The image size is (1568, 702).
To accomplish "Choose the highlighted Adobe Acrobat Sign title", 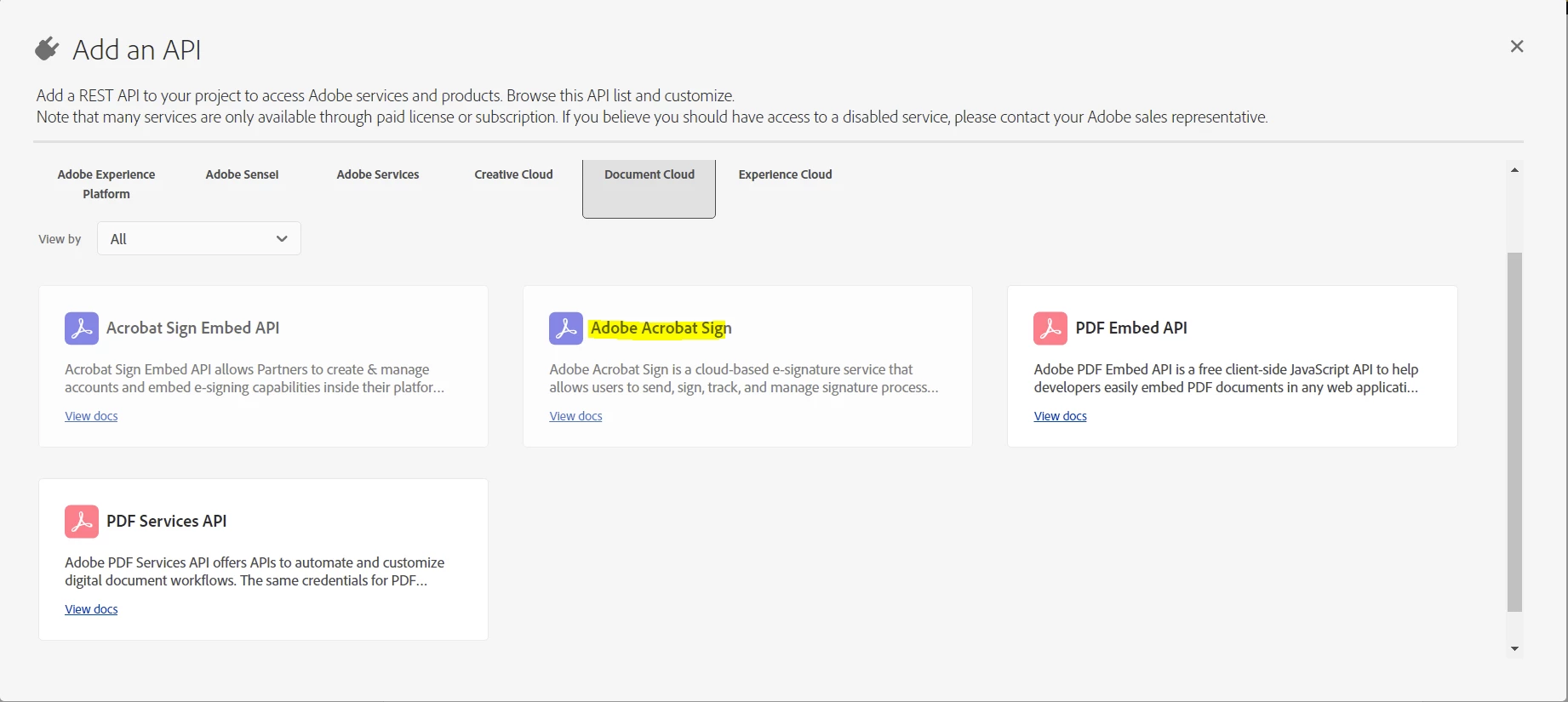I will [x=661, y=328].
